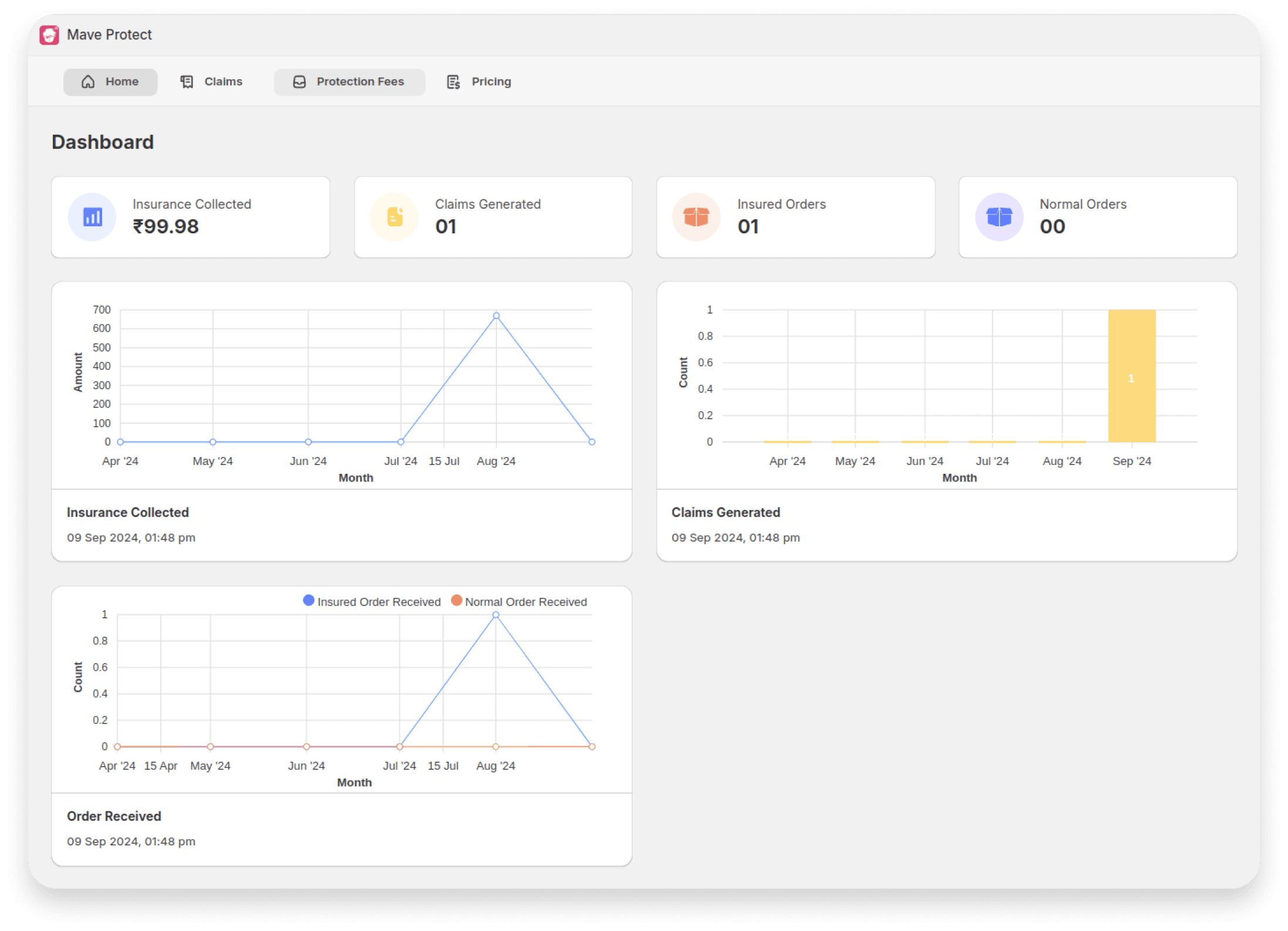Click the Pricing invoice icon
The height and width of the screenshot is (931, 1288).
(453, 82)
